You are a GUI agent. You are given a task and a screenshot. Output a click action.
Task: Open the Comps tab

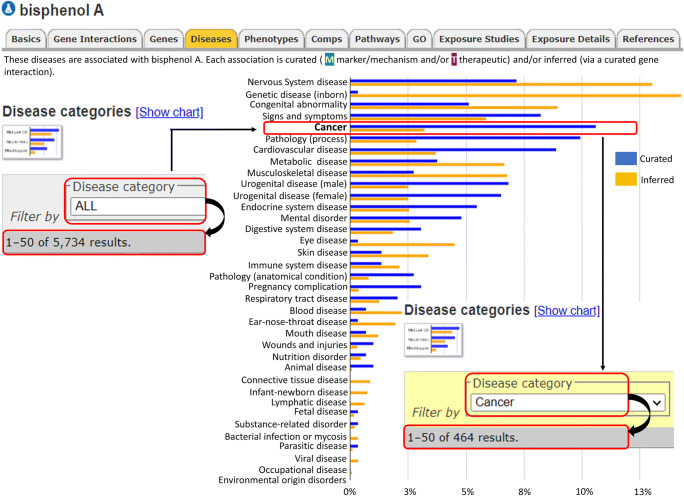(x=326, y=39)
